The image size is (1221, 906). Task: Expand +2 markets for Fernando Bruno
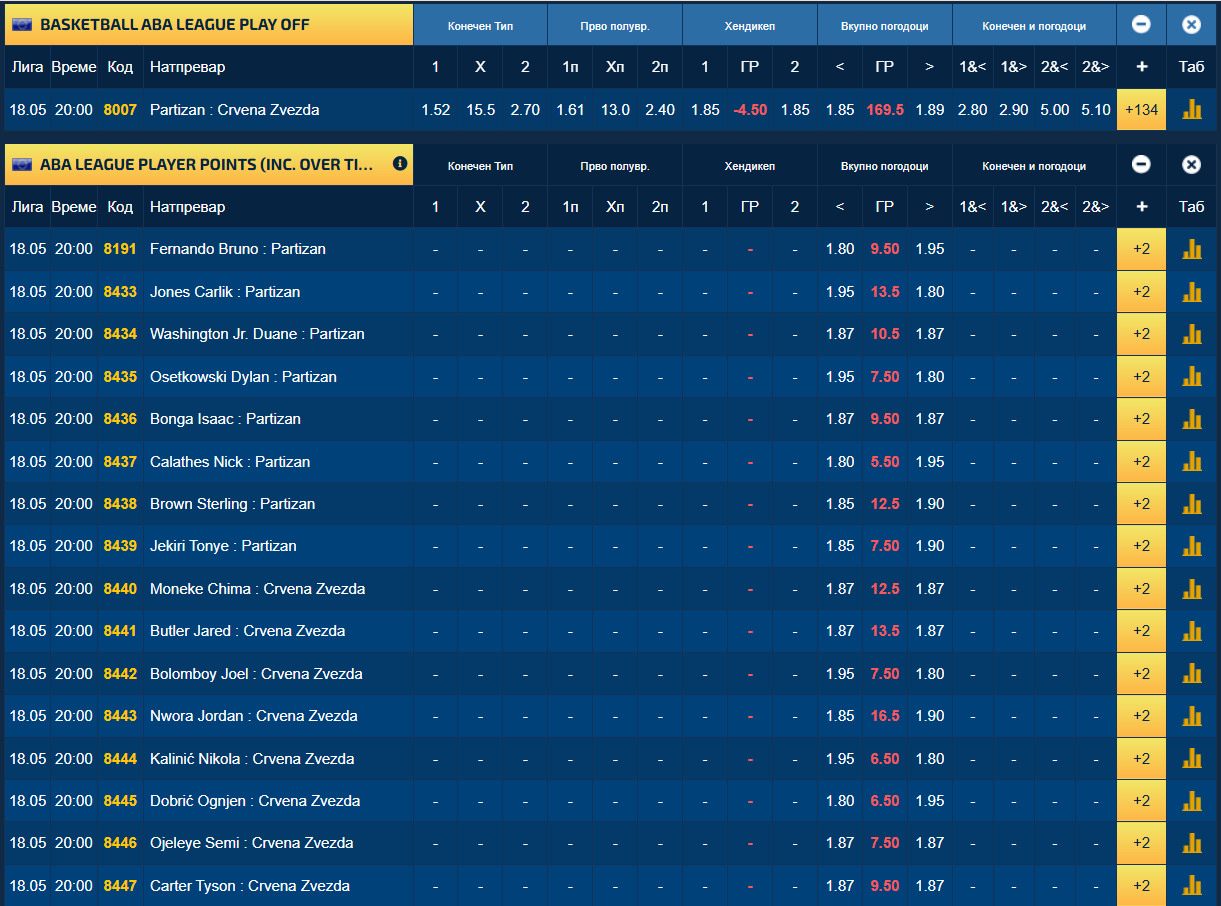click(x=1141, y=249)
